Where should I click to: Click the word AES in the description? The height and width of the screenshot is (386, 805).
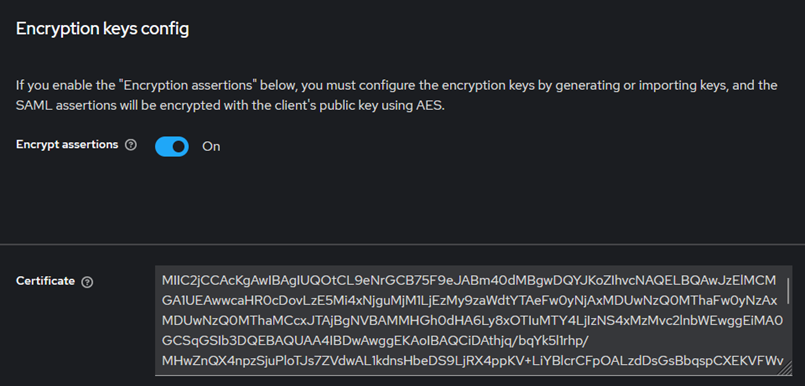pyautogui.click(x=430, y=108)
